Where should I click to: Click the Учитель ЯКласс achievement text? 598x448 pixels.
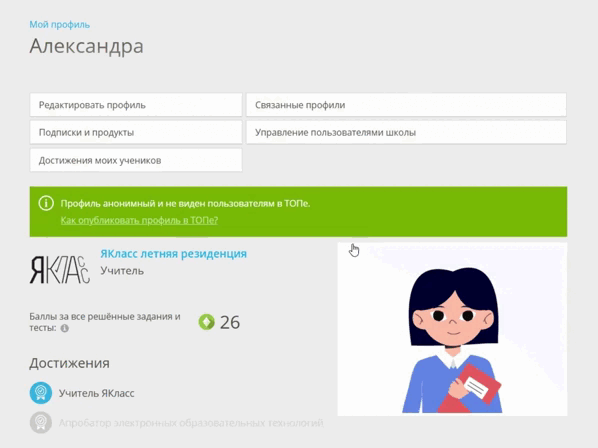coord(96,393)
